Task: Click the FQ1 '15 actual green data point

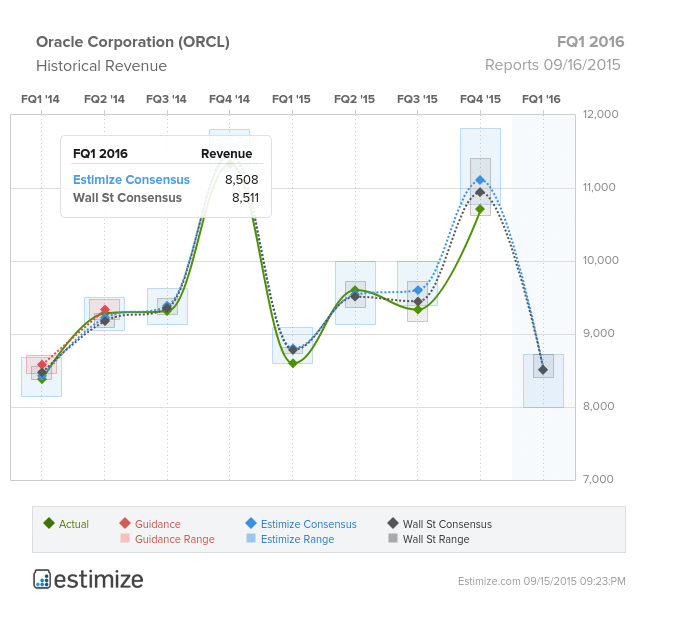Action: coord(293,363)
